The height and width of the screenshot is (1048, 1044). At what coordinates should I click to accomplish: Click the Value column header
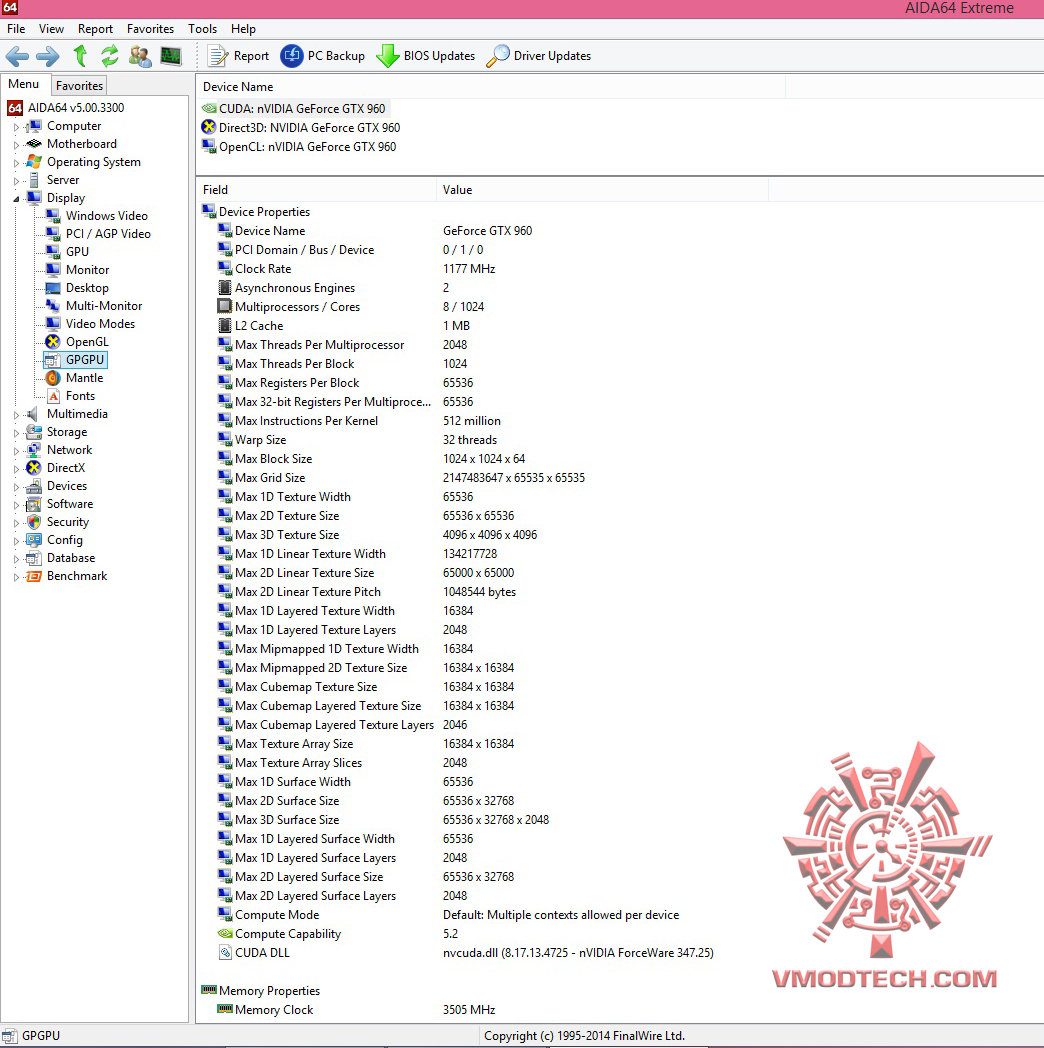[x=602, y=190]
